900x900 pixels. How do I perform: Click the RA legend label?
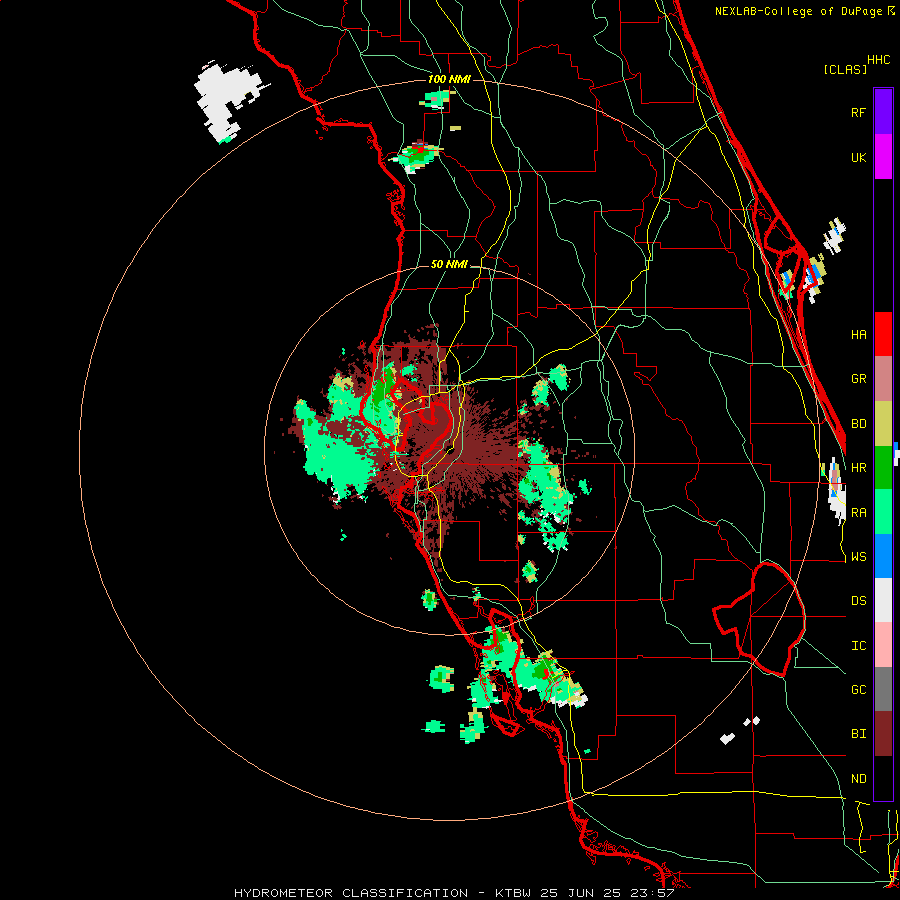858,513
